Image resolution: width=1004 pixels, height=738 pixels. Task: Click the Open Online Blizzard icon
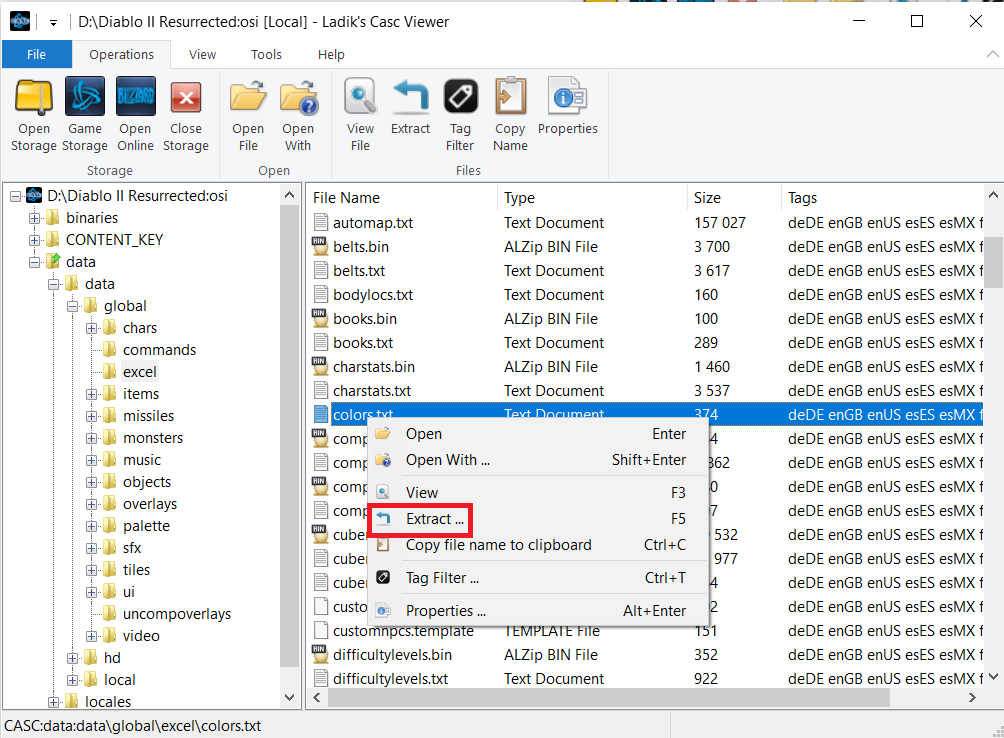pyautogui.click(x=135, y=97)
